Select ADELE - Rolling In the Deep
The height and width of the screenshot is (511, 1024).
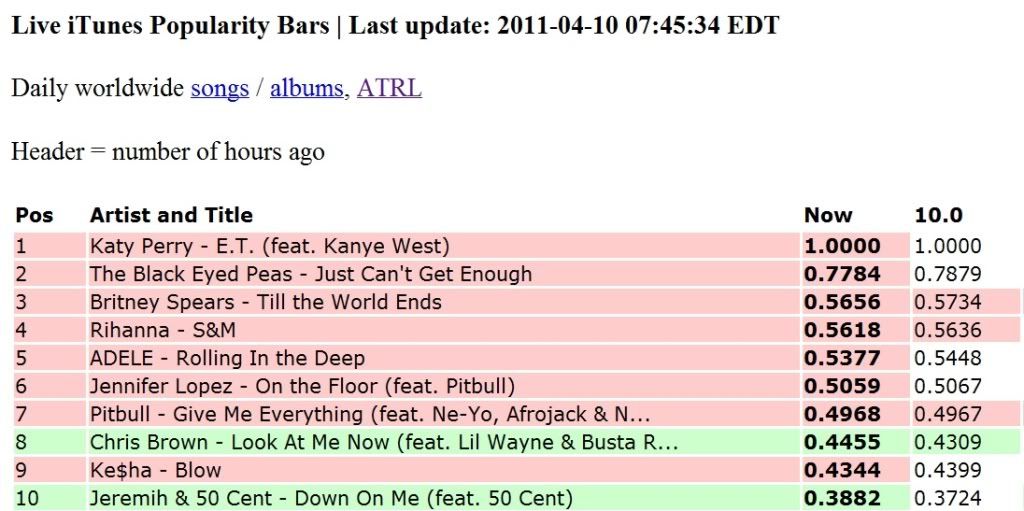tap(227, 358)
